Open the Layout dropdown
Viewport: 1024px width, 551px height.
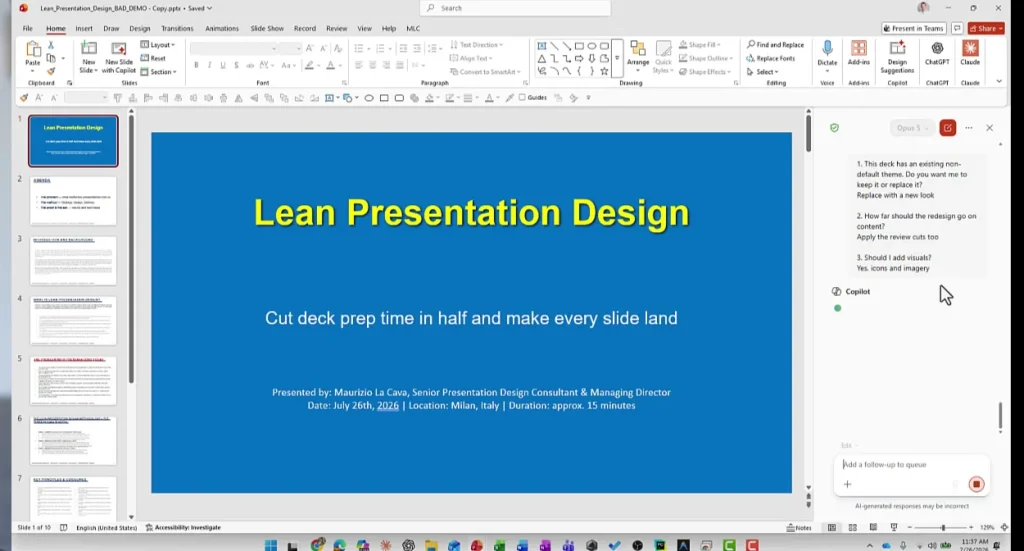(158, 45)
